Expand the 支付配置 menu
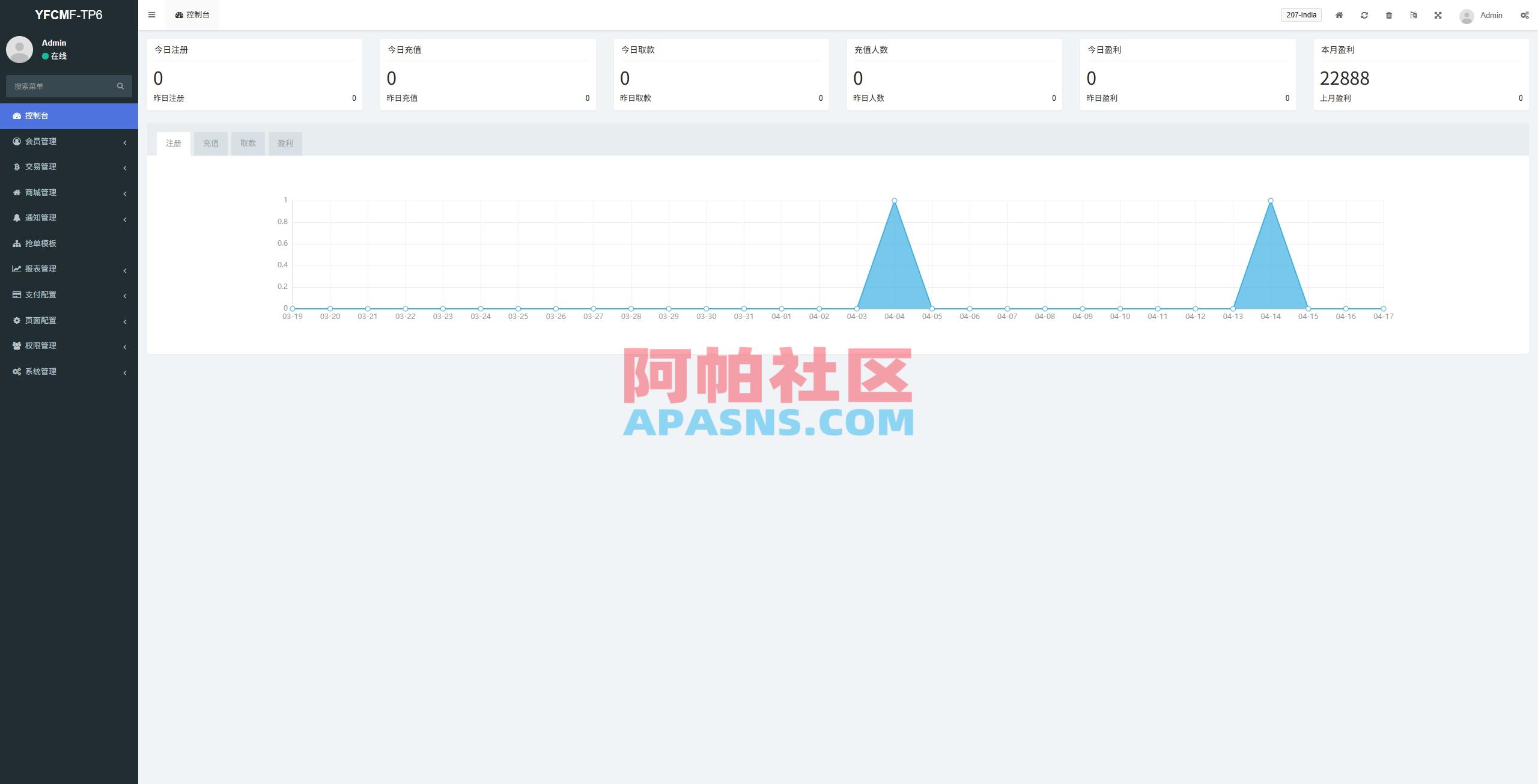 [41, 294]
